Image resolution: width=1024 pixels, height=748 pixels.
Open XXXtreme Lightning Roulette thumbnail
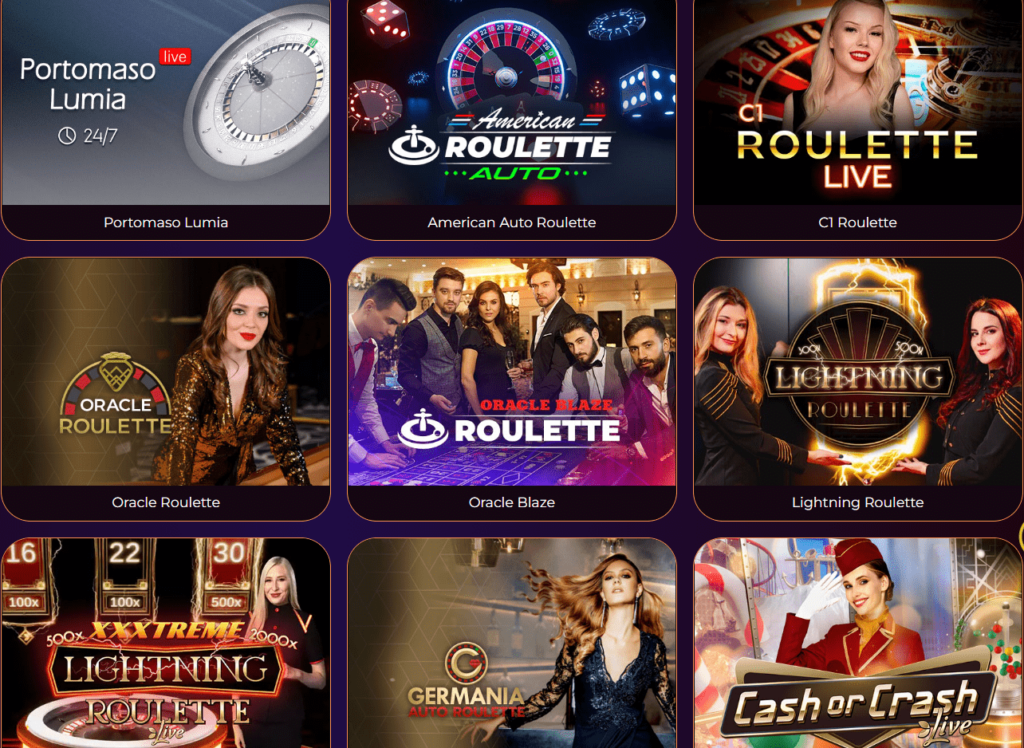pyautogui.click(x=166, y=643)
